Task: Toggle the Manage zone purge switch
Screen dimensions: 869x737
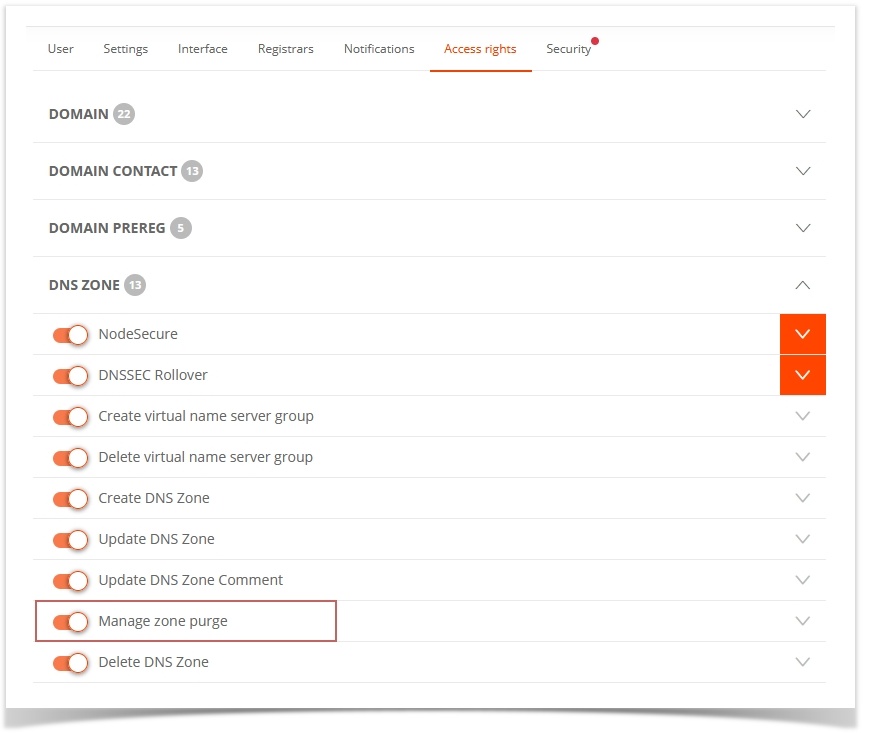Action: pyautogui.click(x=70, y=622)
